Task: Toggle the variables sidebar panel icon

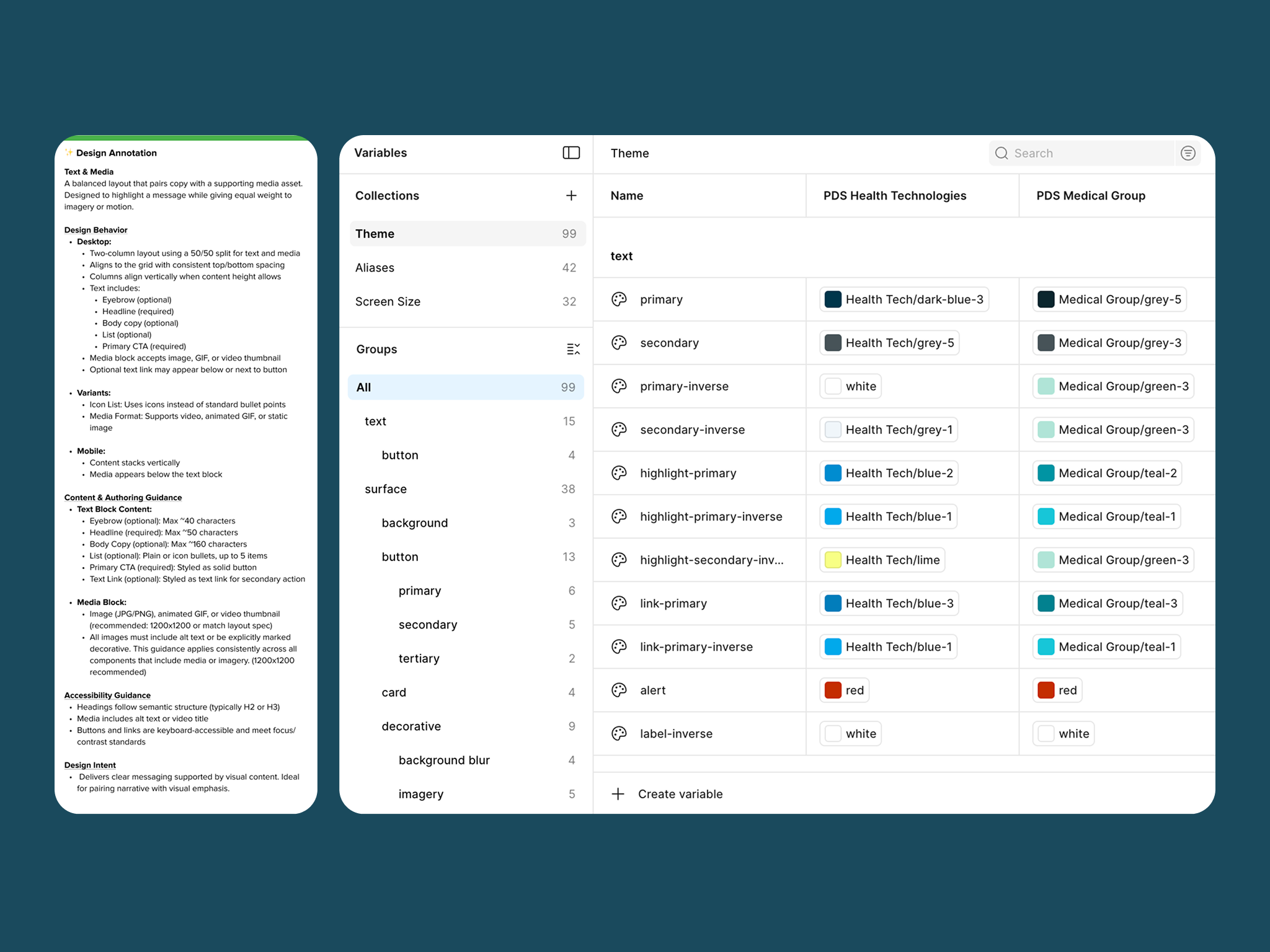Action: (571, 152)
